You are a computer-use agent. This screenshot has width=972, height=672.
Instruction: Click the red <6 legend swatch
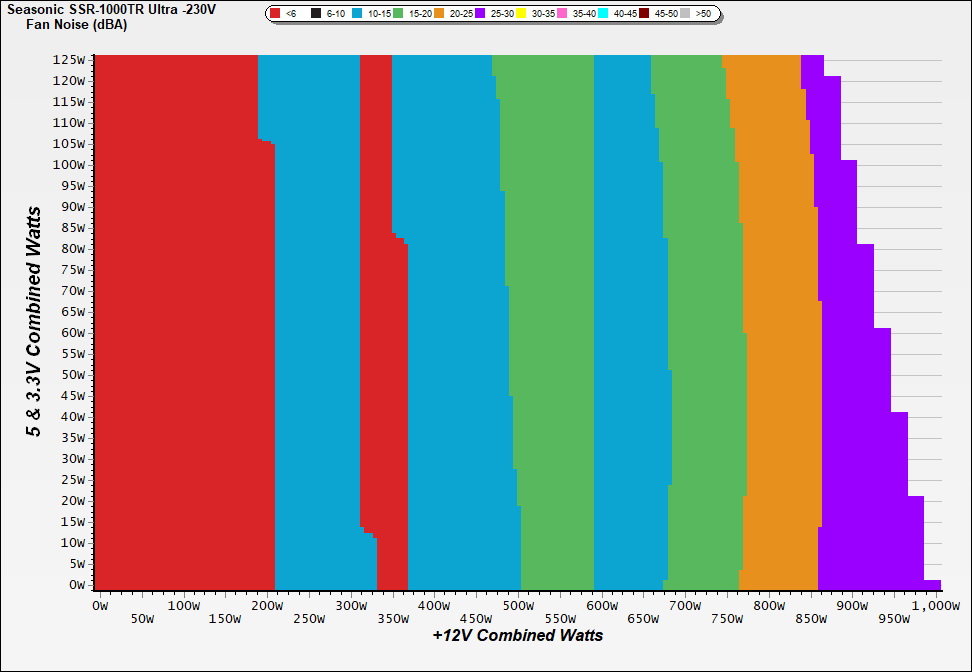pos(276,14)
